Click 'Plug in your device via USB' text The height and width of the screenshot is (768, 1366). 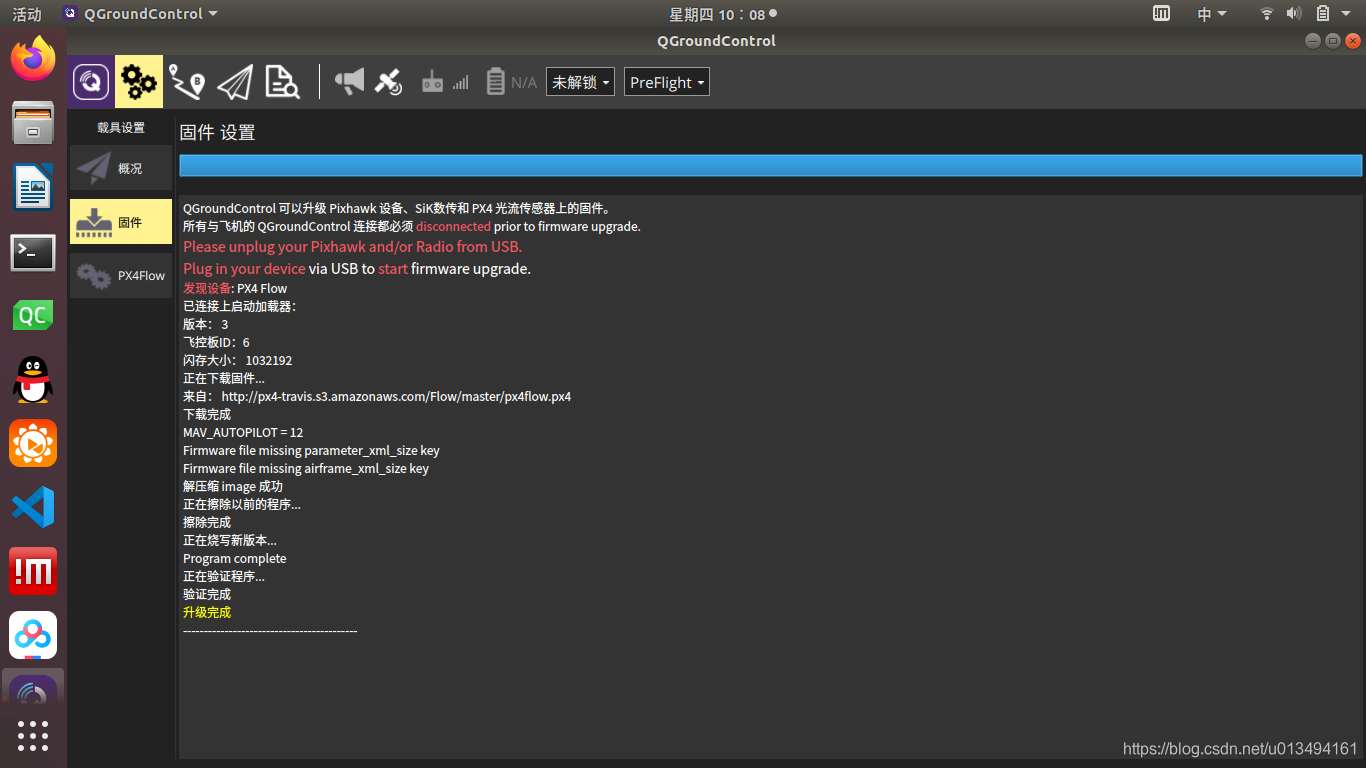(357, 268)
